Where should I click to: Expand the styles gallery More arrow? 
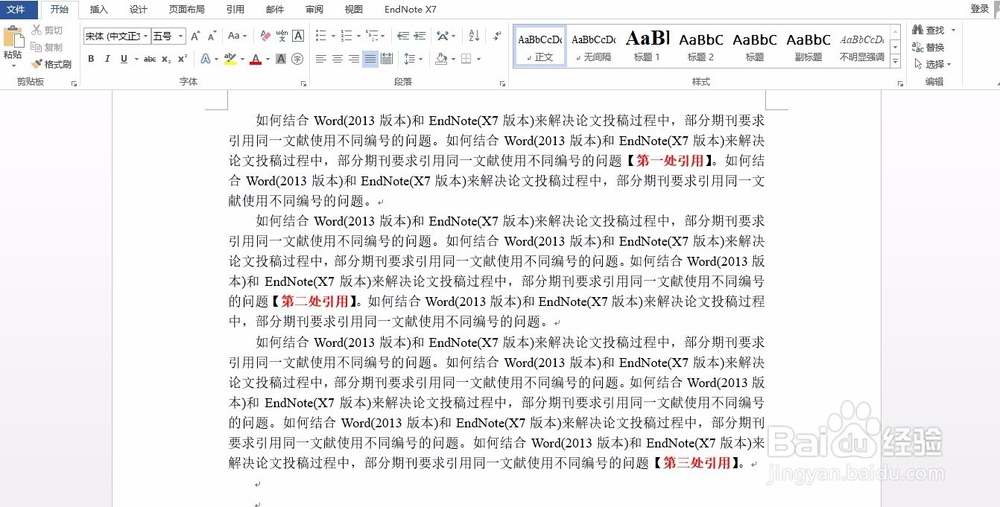point(895,62)
